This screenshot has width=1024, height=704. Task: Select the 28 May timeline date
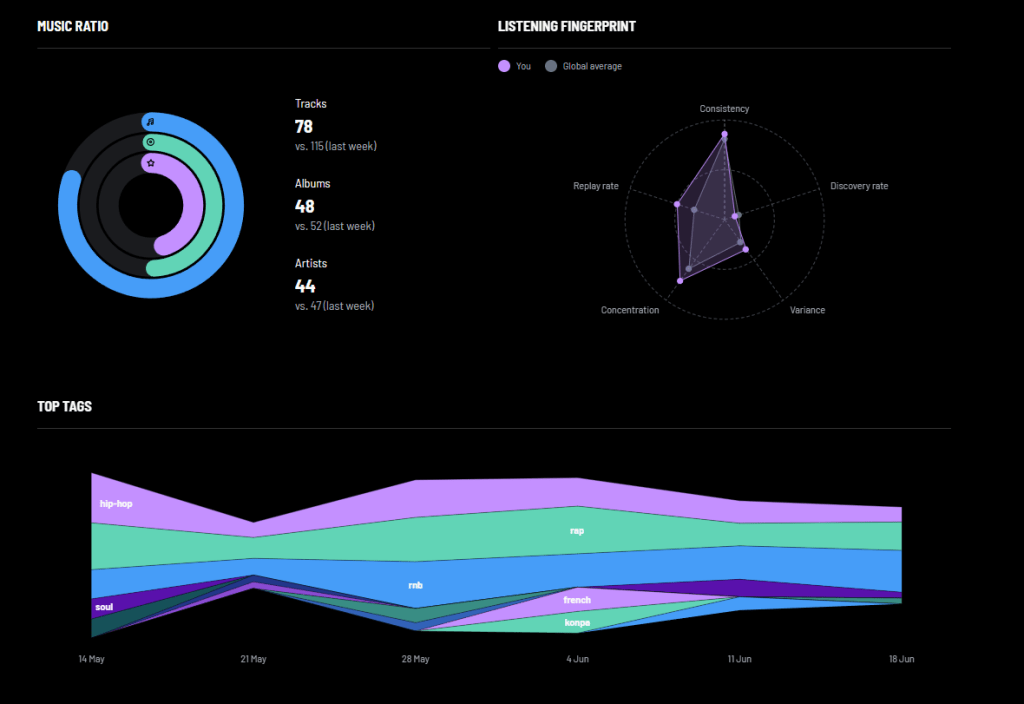(x=415, y=659)
